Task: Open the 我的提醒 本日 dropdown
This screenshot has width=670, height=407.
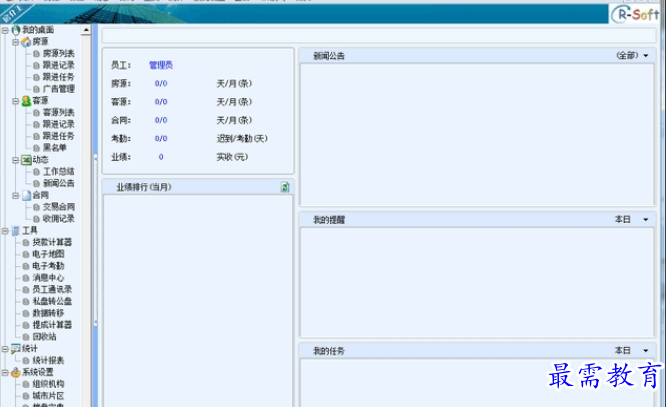Action: (646, 220)
